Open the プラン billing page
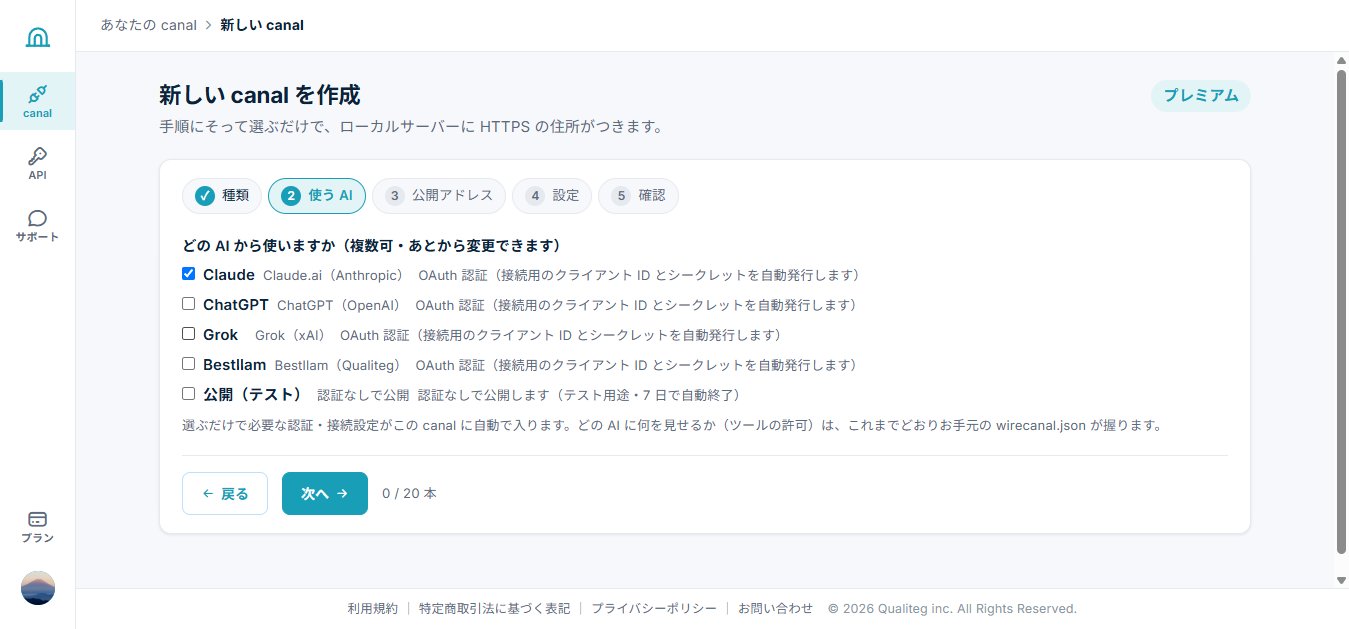Image resolution: width=1349 pixels, height=629 pixels. [37, 527]
